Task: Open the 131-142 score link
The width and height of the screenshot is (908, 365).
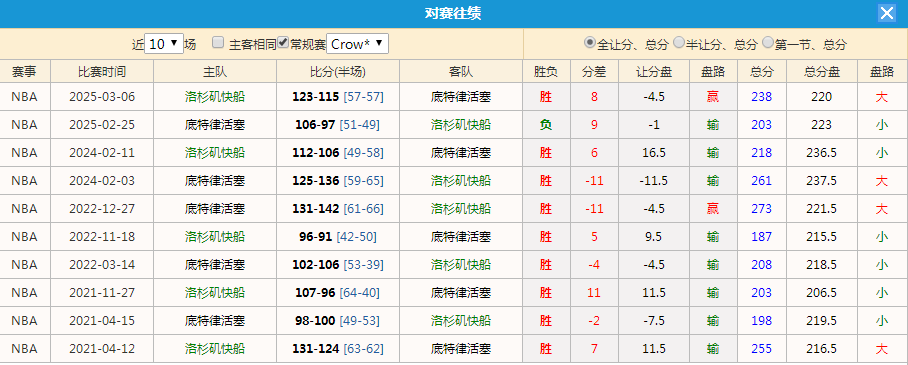Action: click(316, 209)
